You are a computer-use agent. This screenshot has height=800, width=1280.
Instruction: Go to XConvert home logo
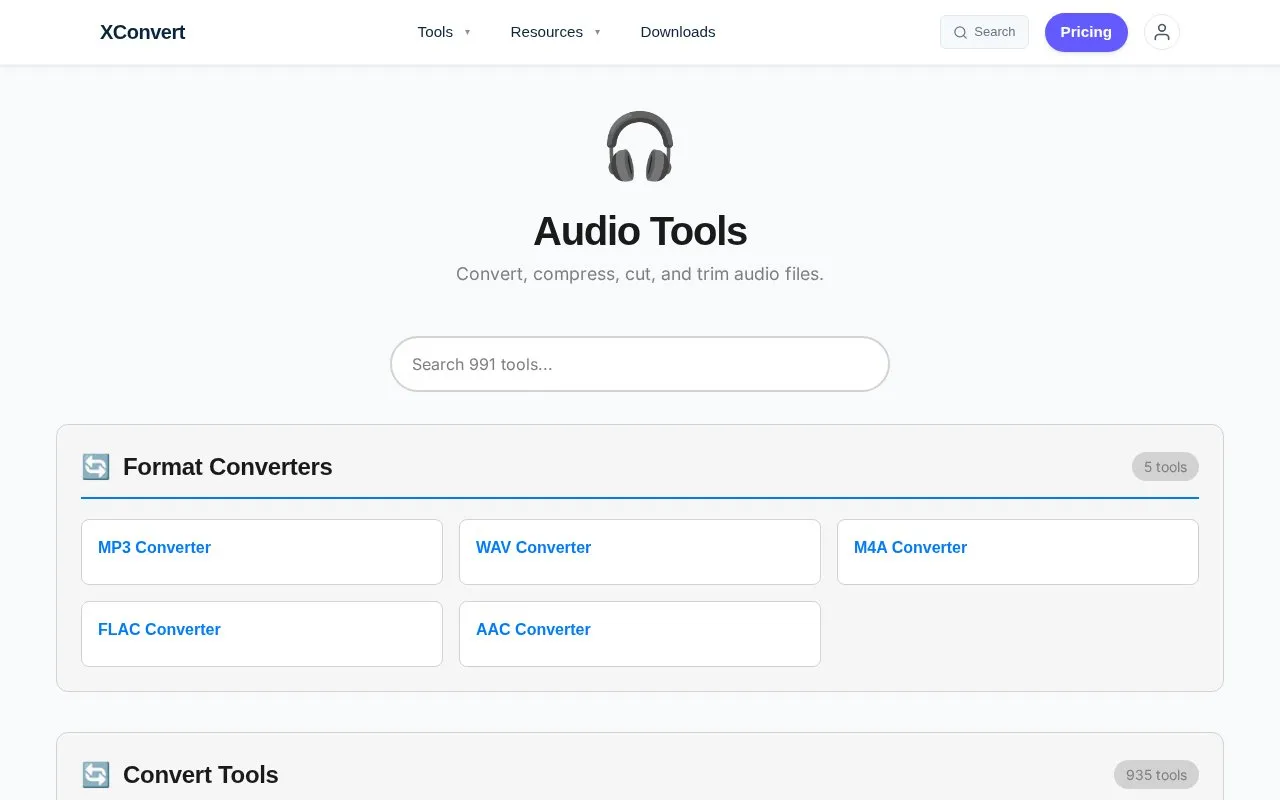[142, 32]
